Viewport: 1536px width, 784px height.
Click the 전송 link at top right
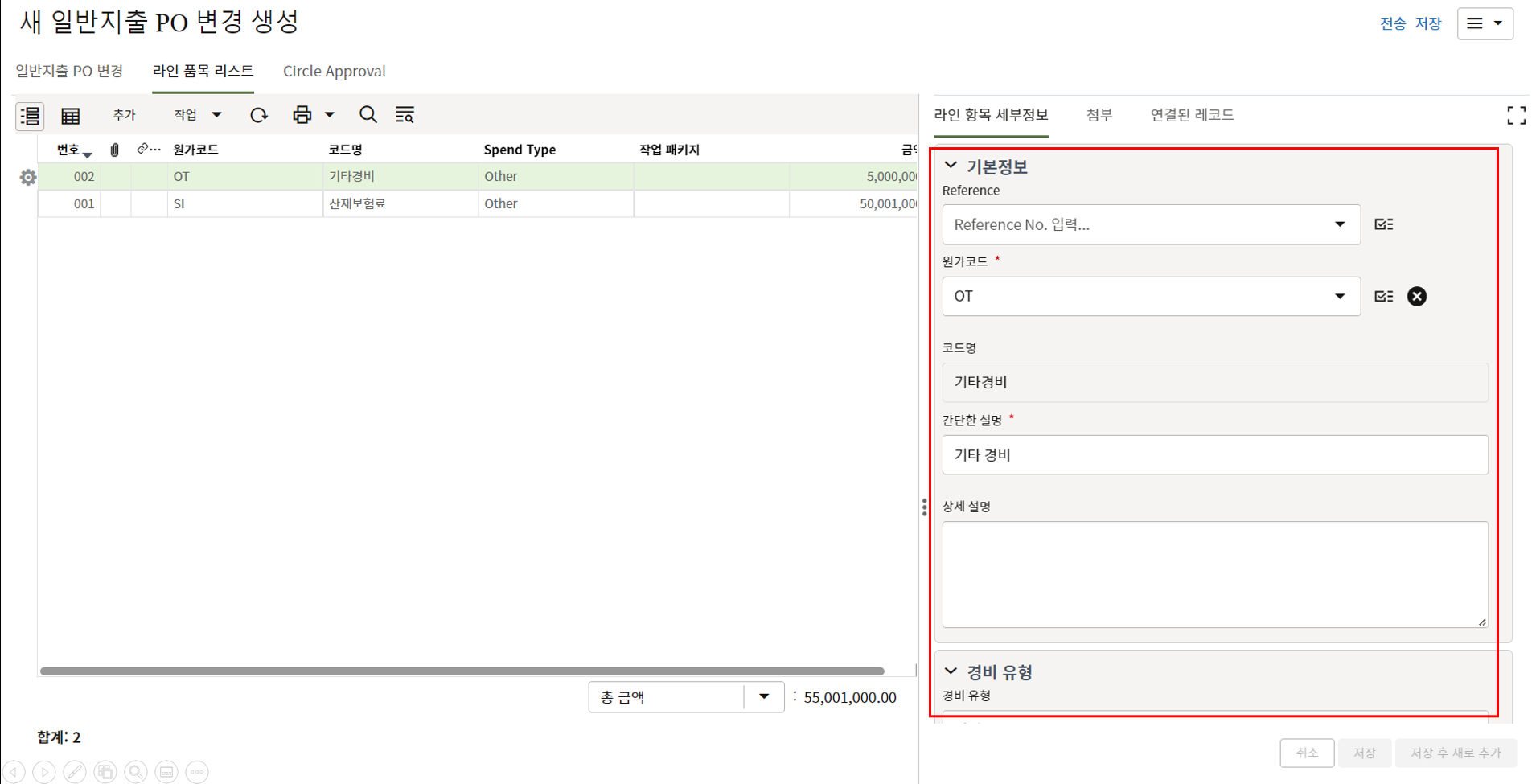[x=1392, y=24]
